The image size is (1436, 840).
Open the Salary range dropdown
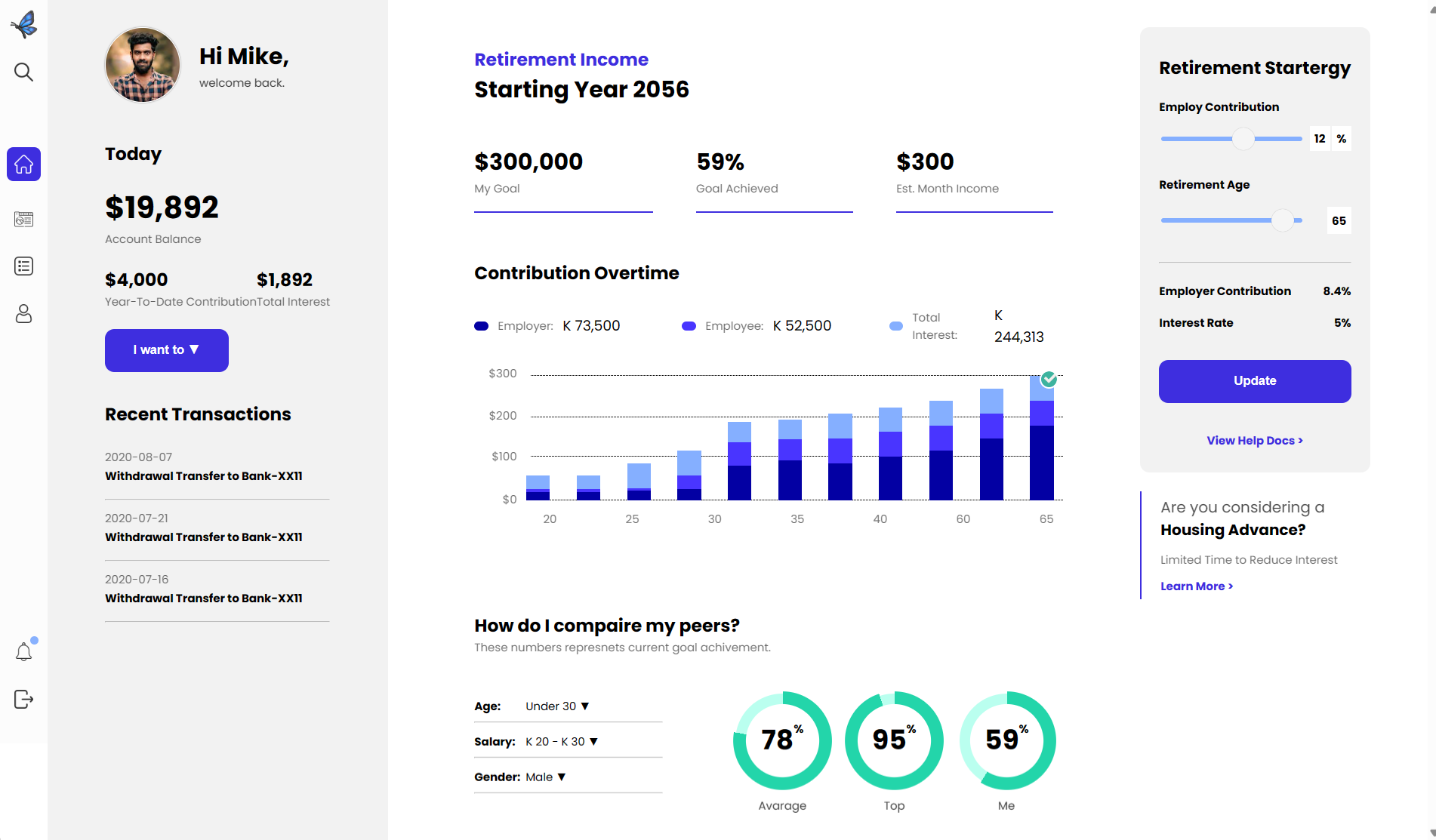pos(562,742)
